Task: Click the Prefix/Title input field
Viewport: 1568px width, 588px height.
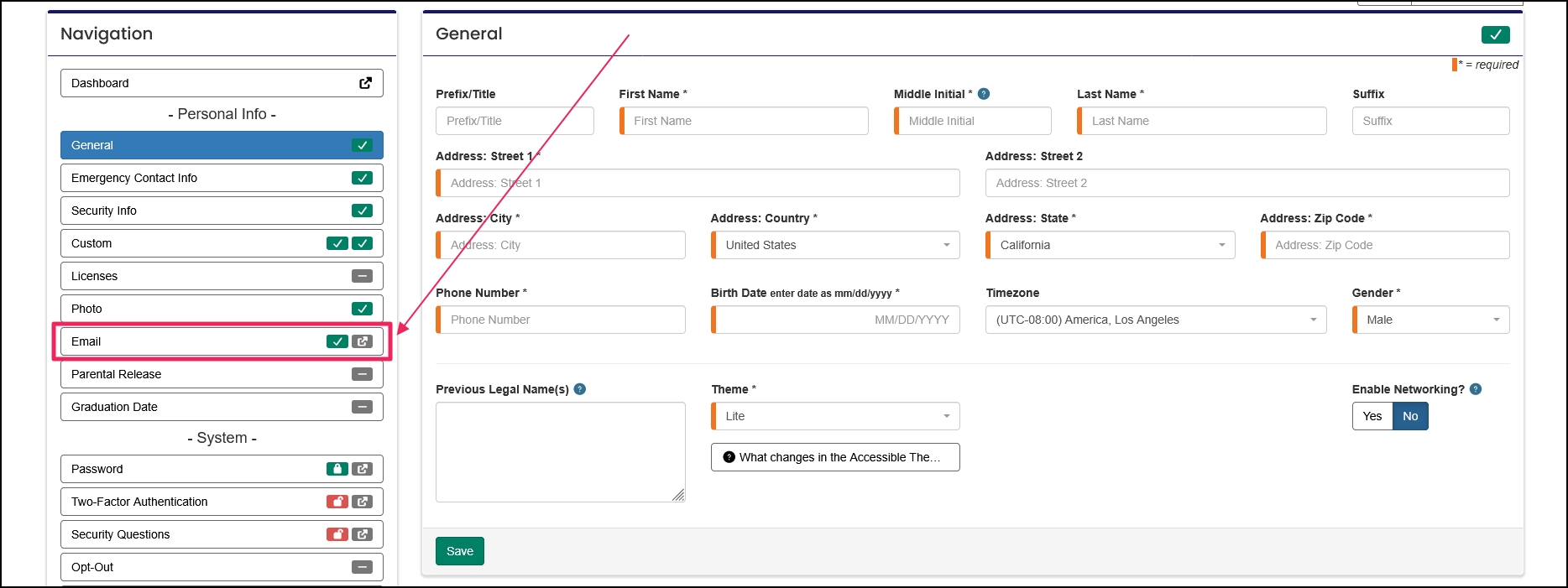Action: coord(515,121)
